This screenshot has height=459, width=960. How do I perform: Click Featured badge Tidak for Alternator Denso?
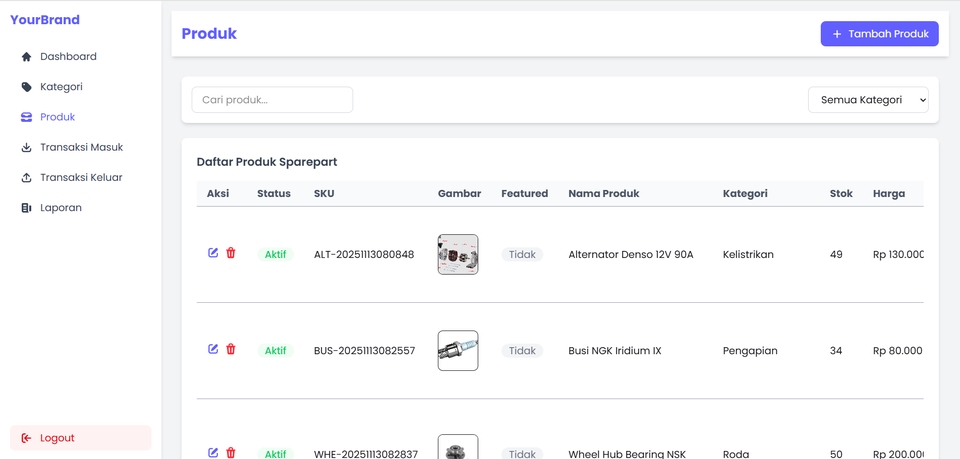tap(522, 255)
